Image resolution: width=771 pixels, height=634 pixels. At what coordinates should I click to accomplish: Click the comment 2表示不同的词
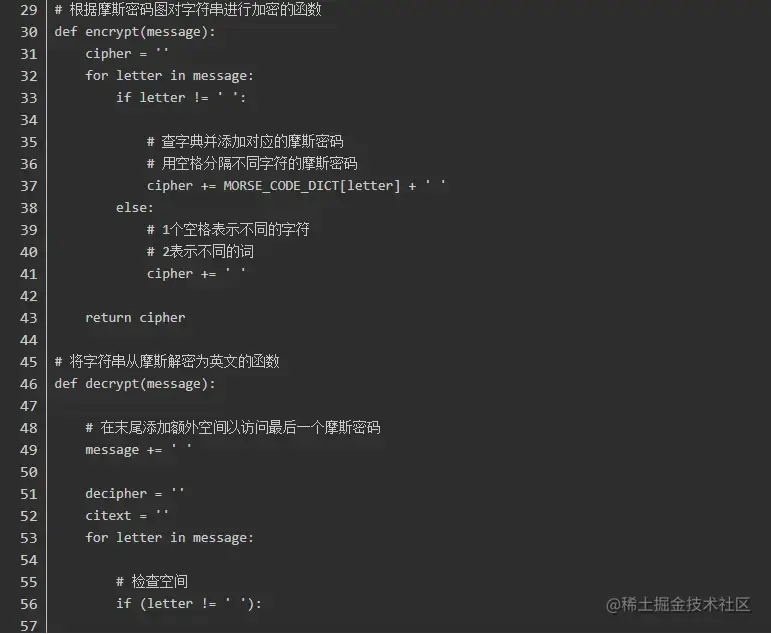(200, 252)
